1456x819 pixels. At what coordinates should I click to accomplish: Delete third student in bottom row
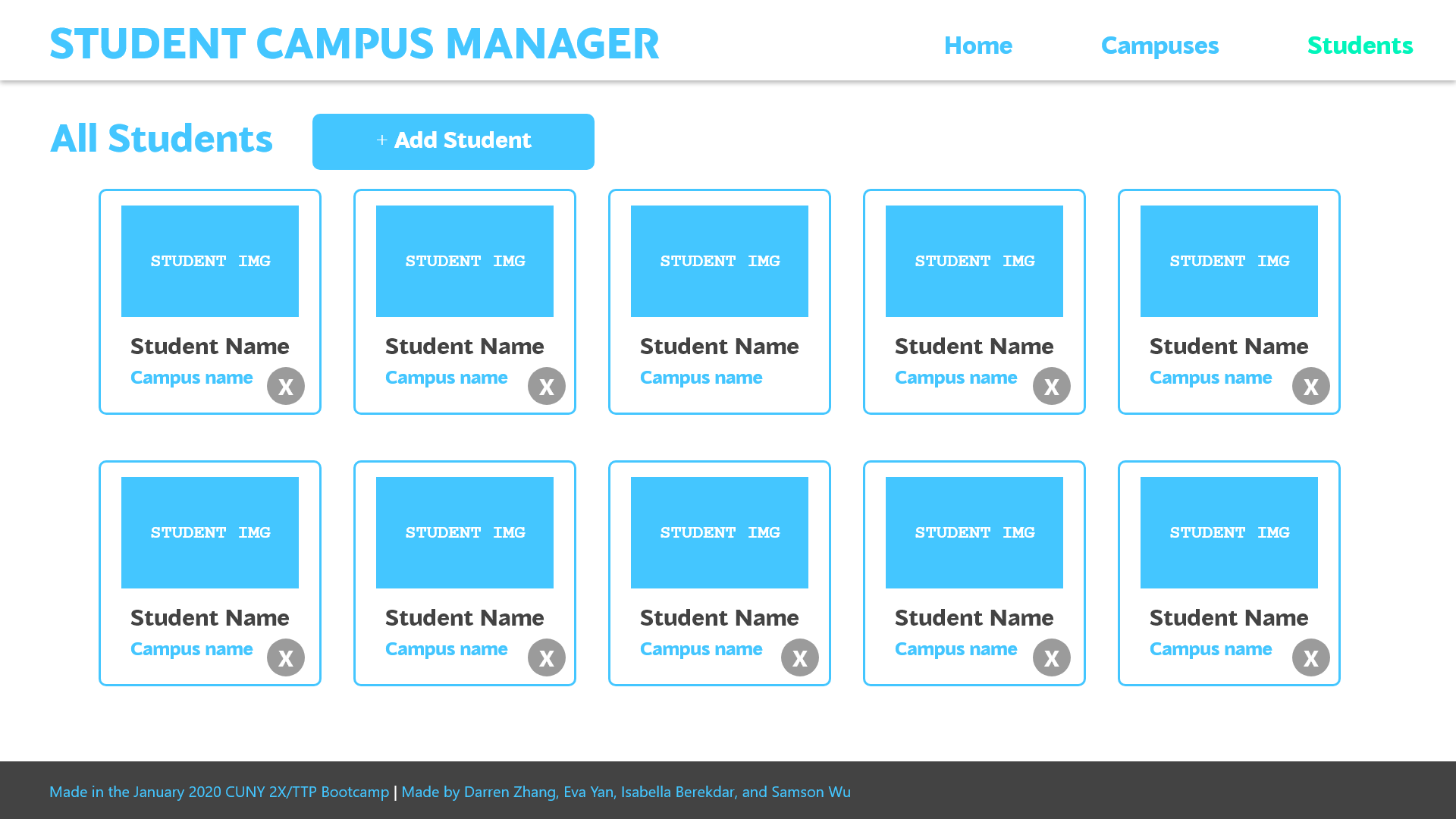click(800, 657)
